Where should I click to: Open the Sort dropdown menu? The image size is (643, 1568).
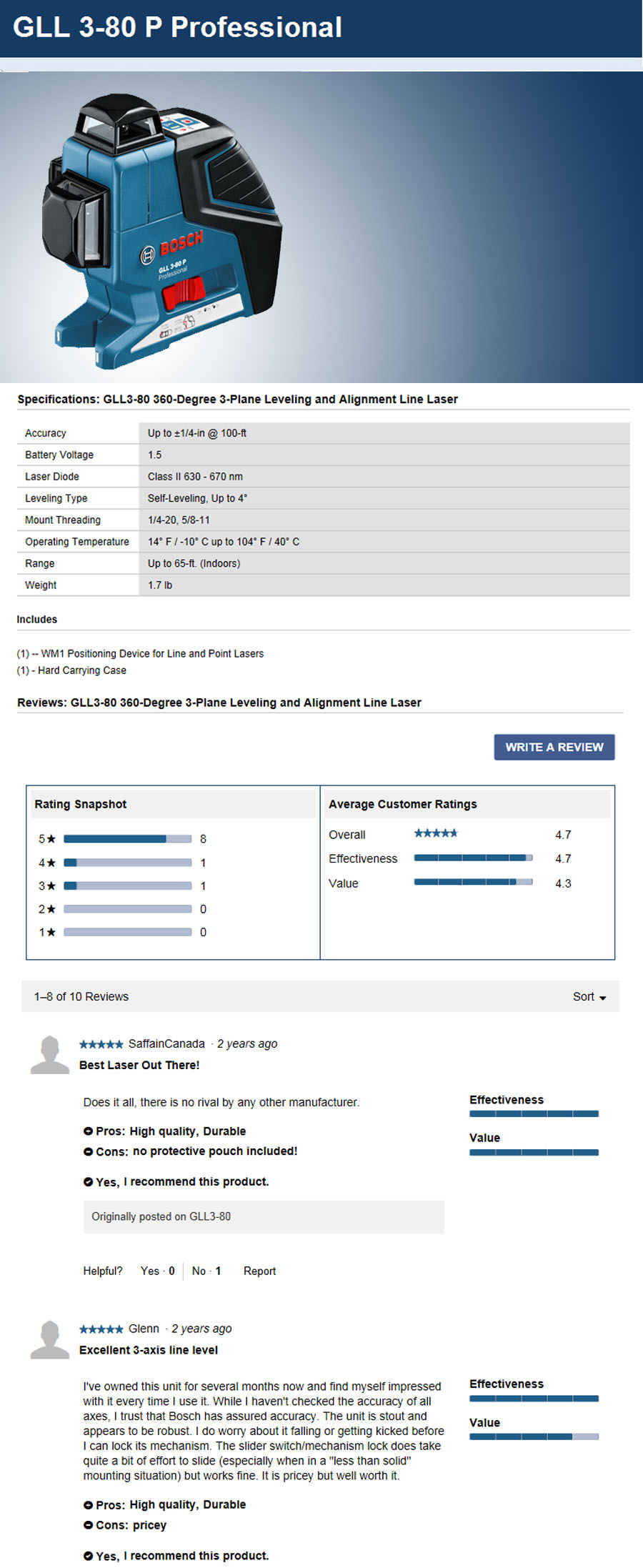coord(589,996)
